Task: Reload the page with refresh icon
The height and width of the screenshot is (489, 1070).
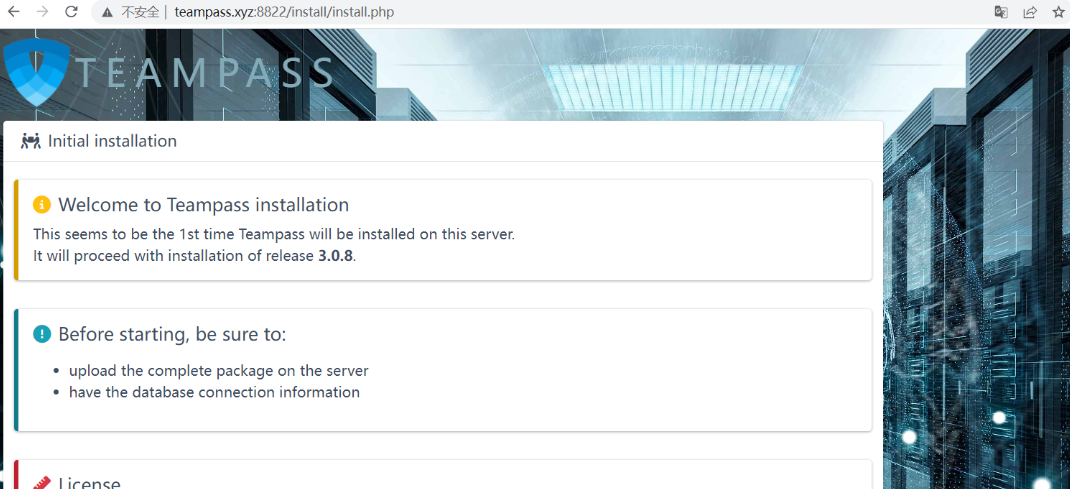Action: point(71,12)
